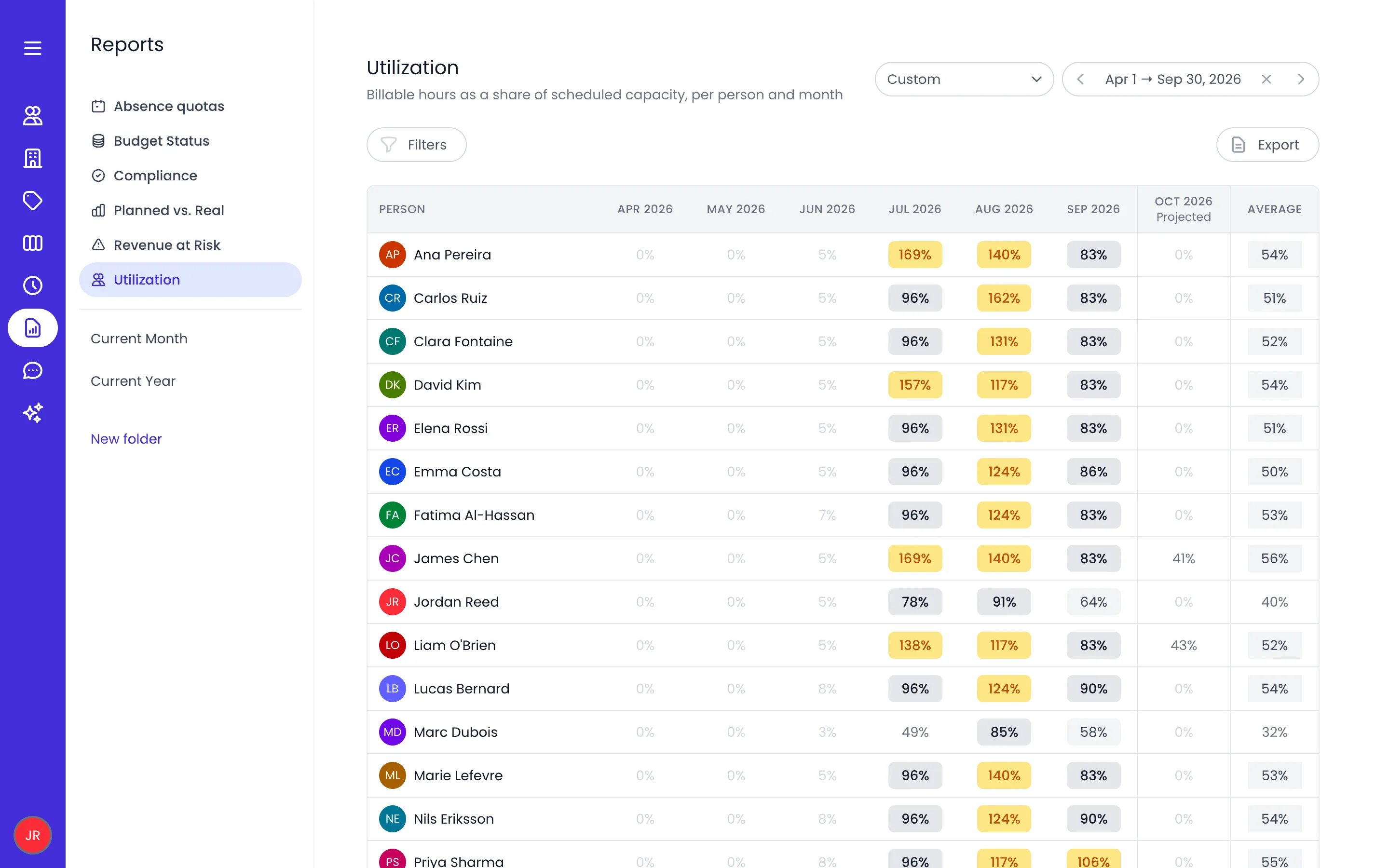Open the chat bubble icon in sidebar
The height and width of the screenshot is (868, 1389).
[33, 370]
